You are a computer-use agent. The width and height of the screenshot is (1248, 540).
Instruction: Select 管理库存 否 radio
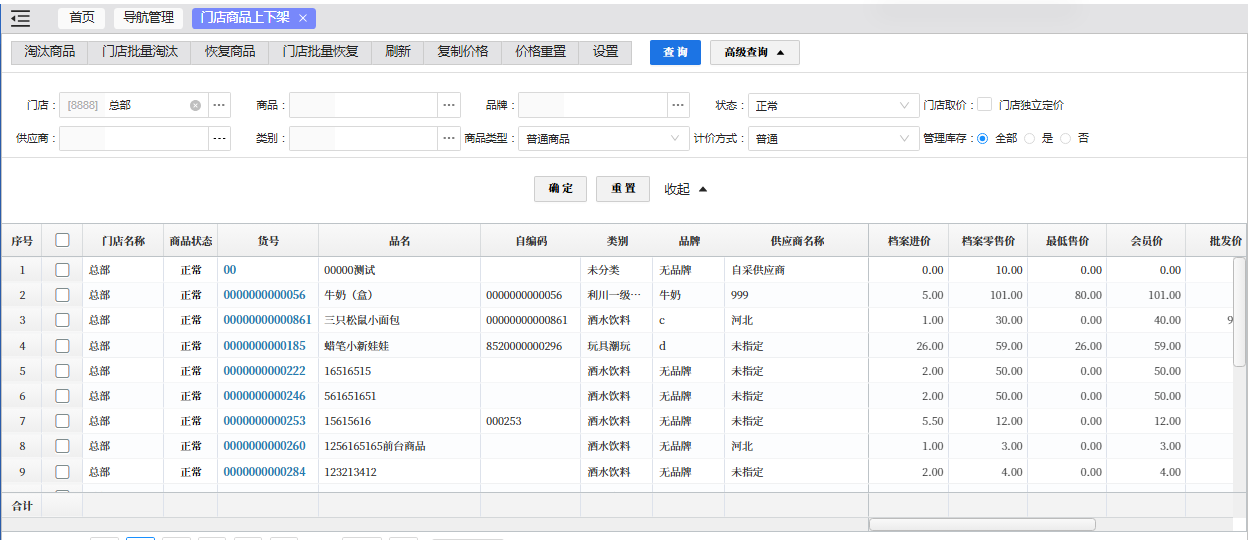1065,139
